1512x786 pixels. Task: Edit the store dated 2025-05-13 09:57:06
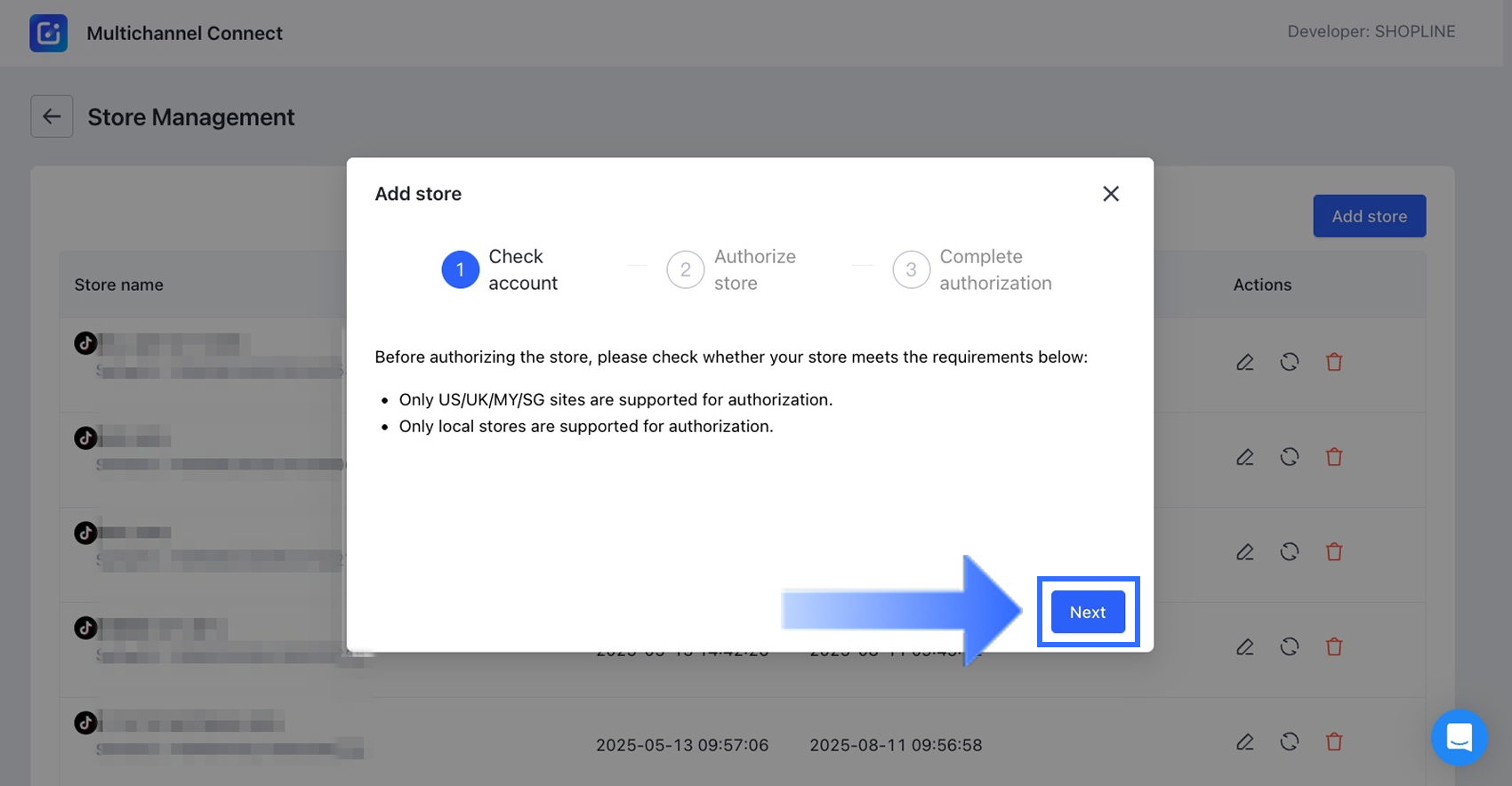coord(1245,742)
